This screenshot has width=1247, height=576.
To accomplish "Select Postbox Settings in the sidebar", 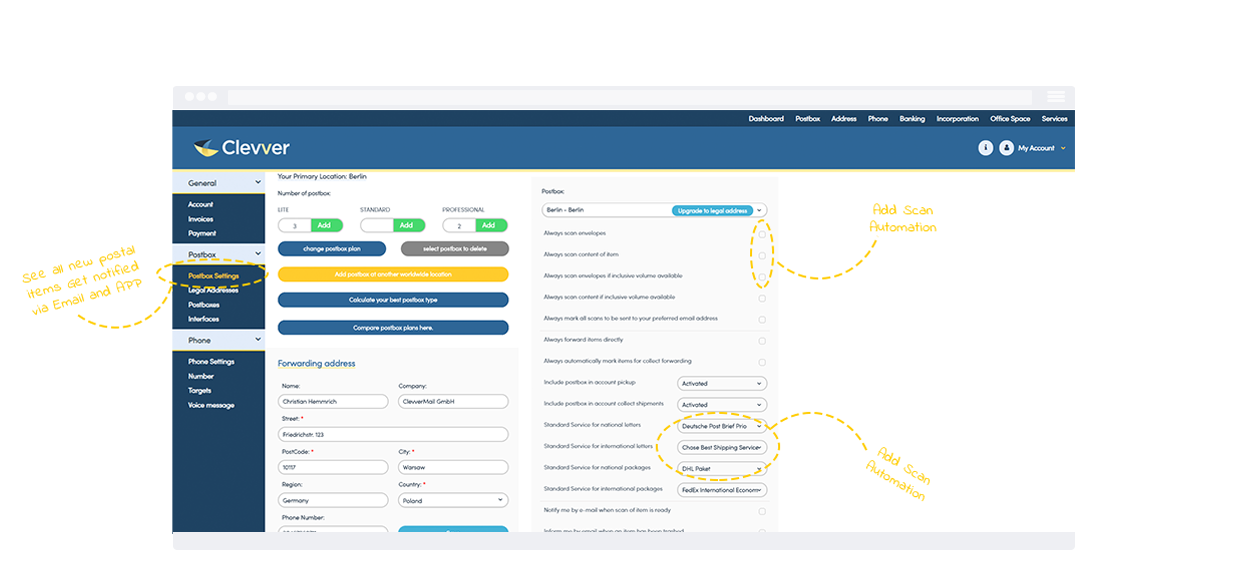I will coord(213,275).
